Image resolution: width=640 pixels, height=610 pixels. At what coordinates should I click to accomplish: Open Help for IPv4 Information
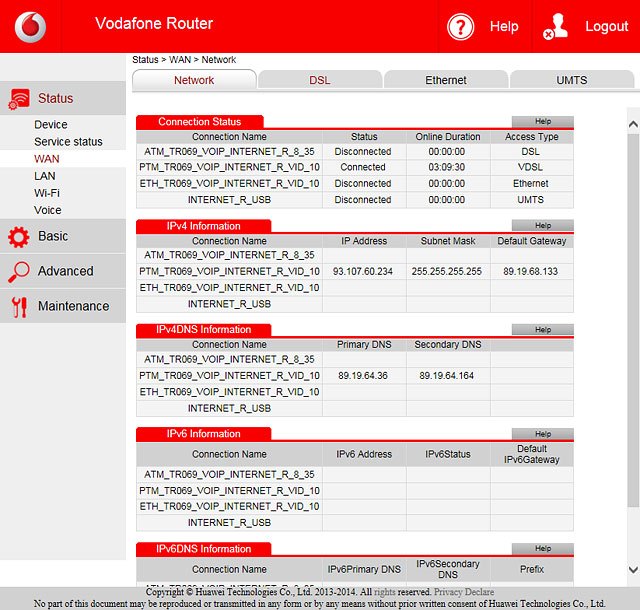click(x=543, y=225)
